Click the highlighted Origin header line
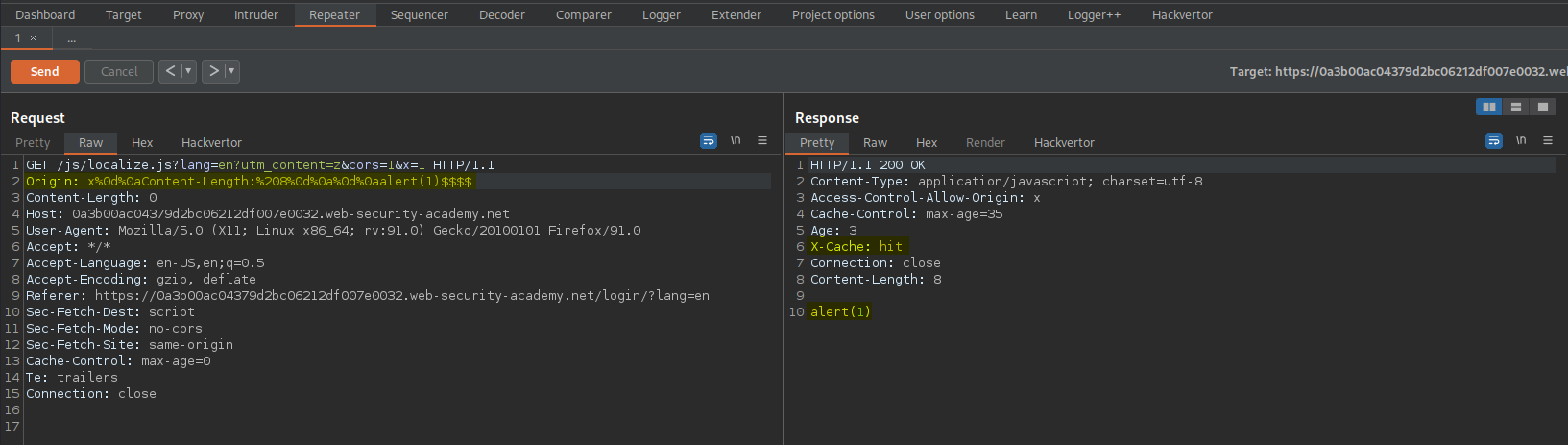This screenshot has height=445, width=1568. pos(249,181)
